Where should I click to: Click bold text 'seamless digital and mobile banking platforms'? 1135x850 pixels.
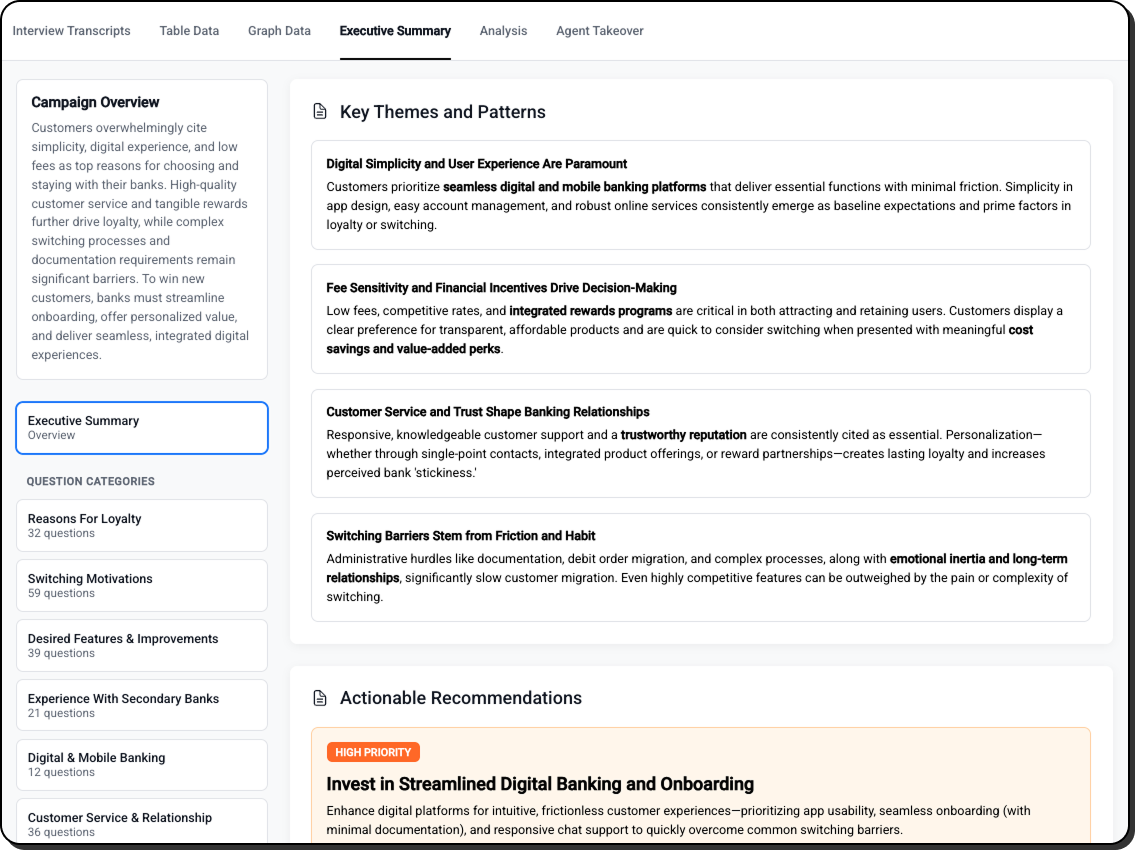[x=574, y=187]
